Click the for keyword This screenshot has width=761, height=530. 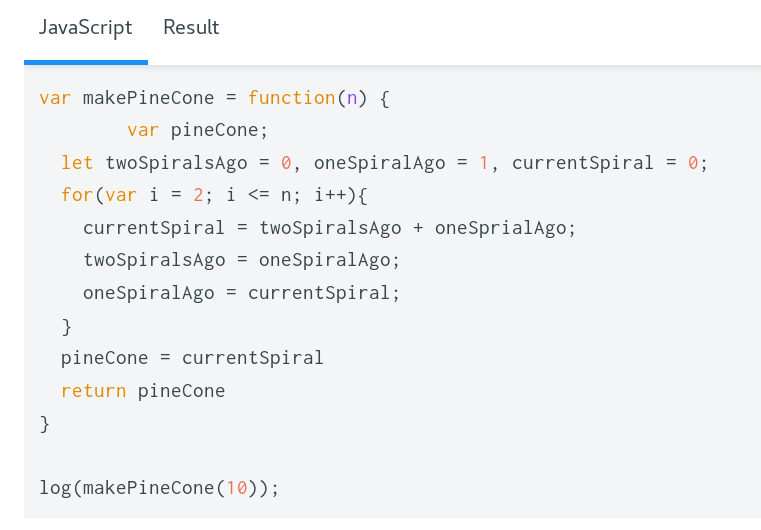(x=77, y=195)
